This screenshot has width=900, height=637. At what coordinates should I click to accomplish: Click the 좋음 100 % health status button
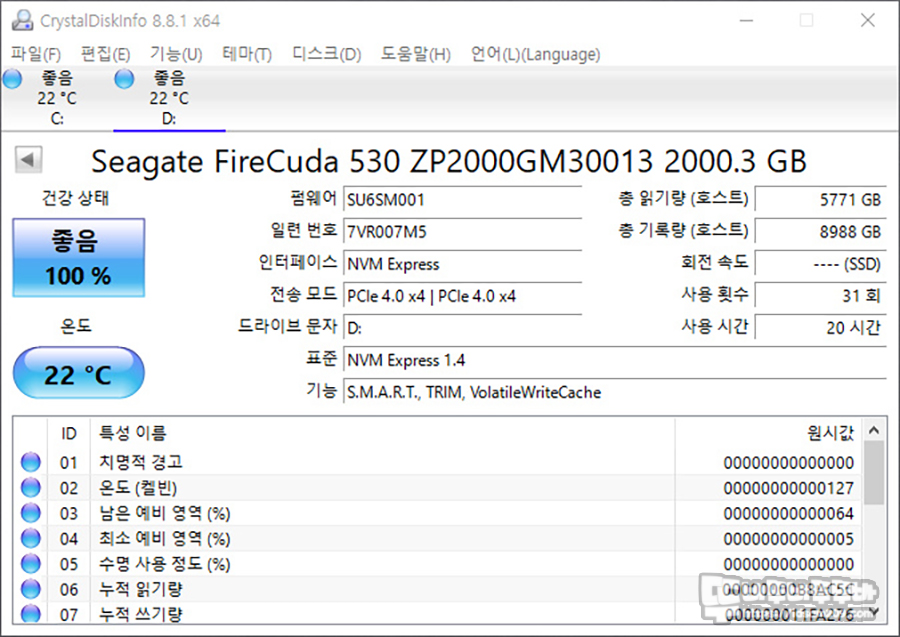click(79, 258)
